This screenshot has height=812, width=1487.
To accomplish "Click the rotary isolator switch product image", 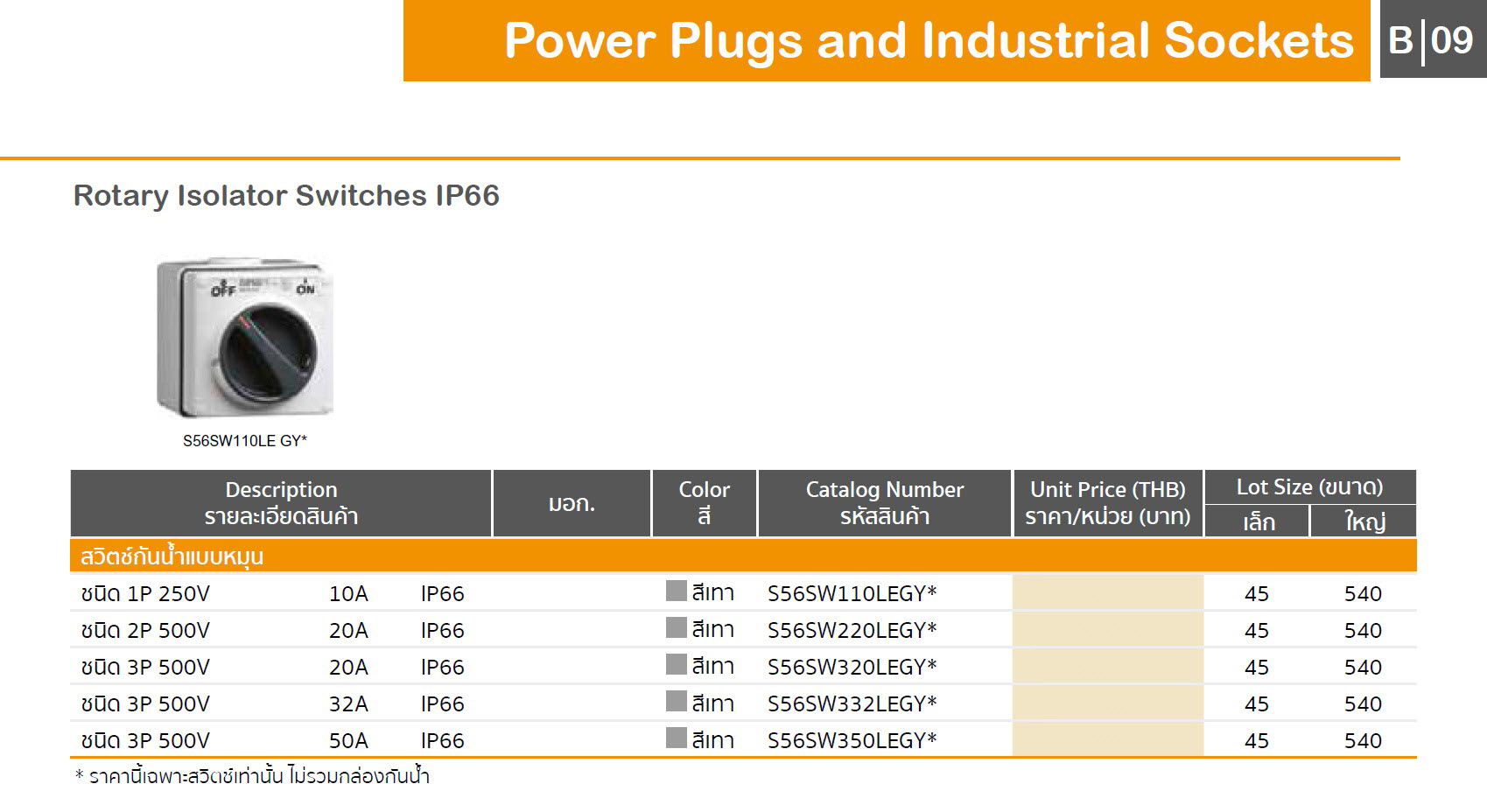I will (x=245, y=338).
